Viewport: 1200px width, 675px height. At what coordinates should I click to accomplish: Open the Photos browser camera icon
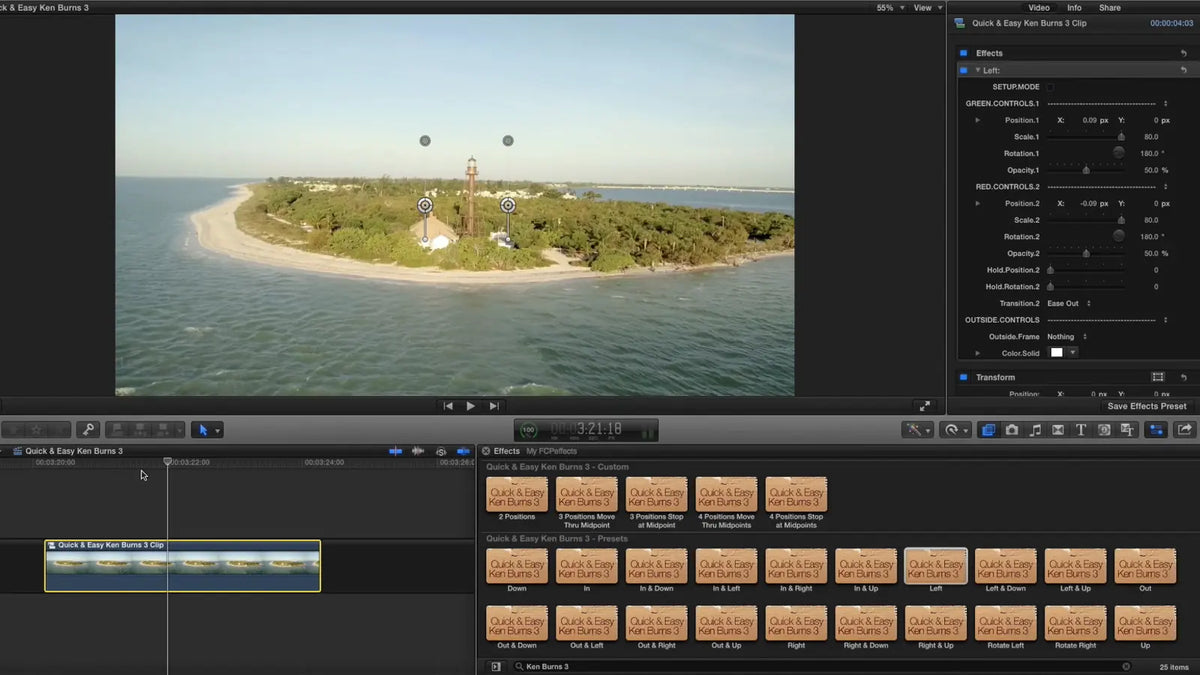point(1012,430)
